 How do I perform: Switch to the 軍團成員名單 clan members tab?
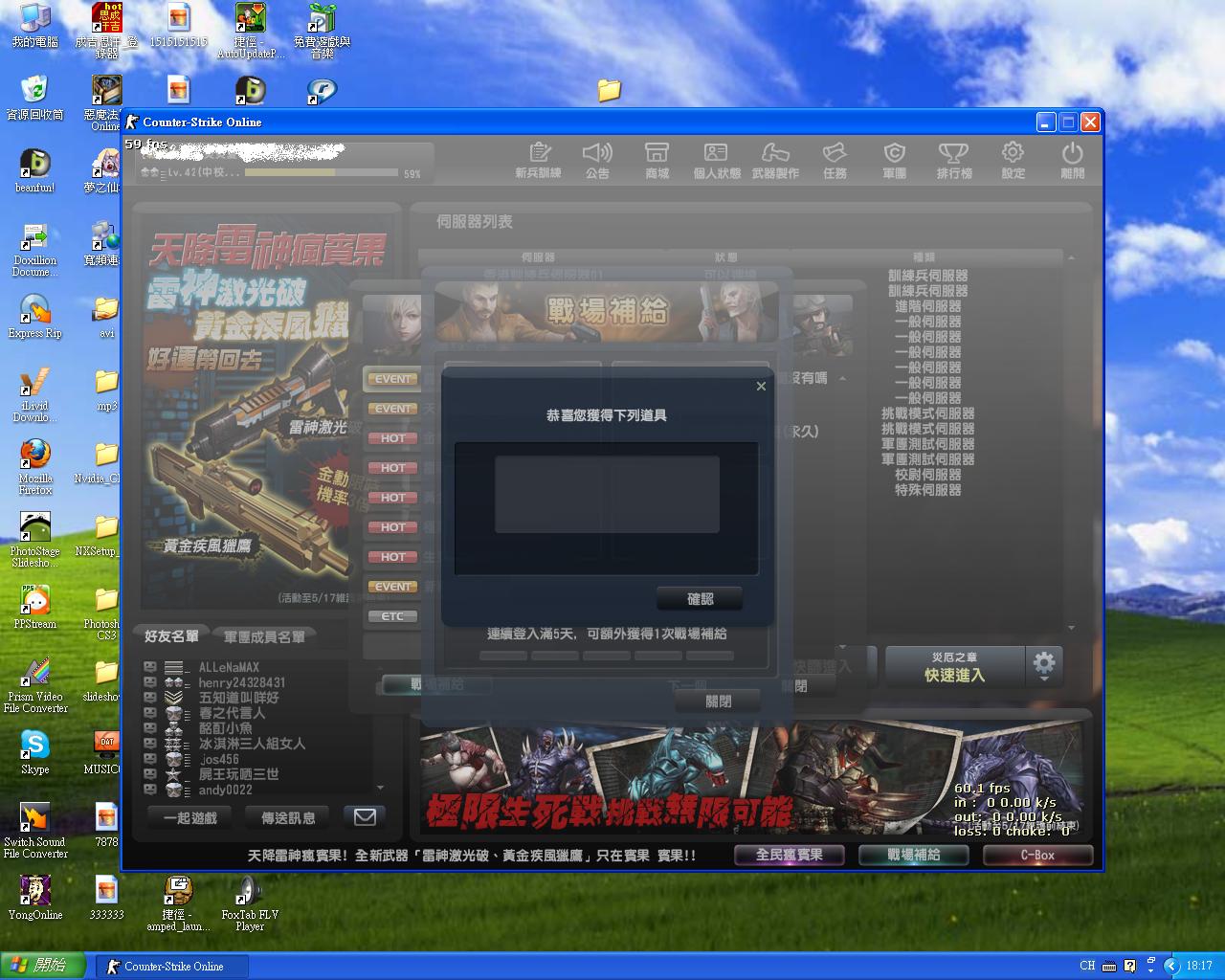[x=264, y=636]
